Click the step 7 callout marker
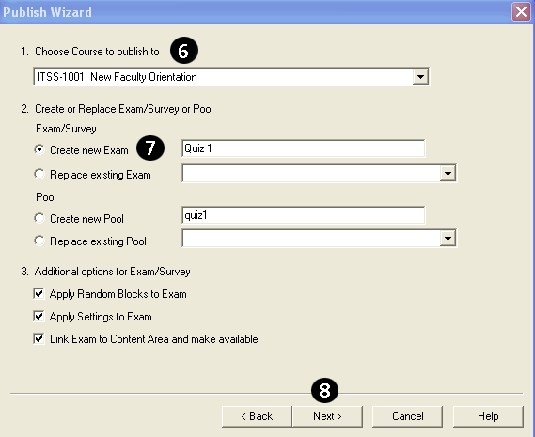This screenshot has height=437, width=535. click(150, 148)
